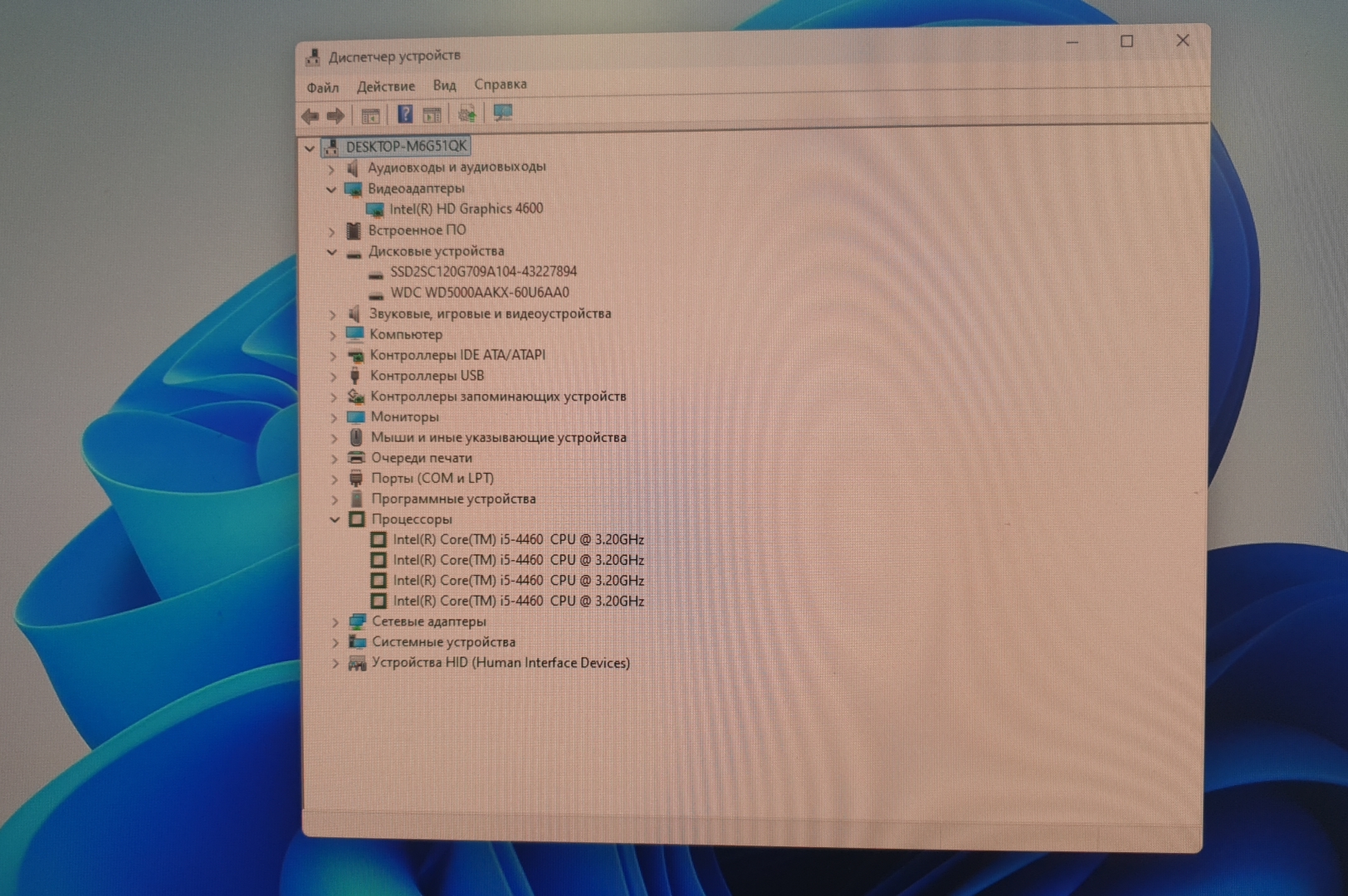Screen dimensions: 1348x896
Task: Collapse the Дисковые устройства chevron
Action: coord(332,252)
